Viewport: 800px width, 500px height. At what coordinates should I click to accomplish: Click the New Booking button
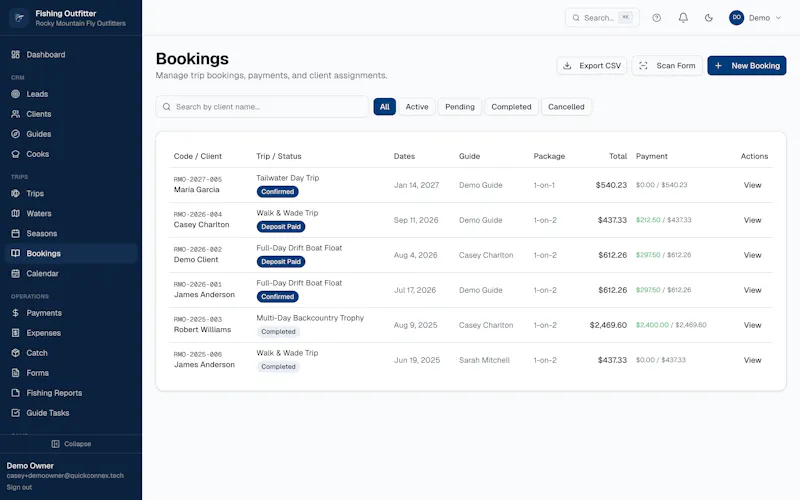(x=746, y=65)
